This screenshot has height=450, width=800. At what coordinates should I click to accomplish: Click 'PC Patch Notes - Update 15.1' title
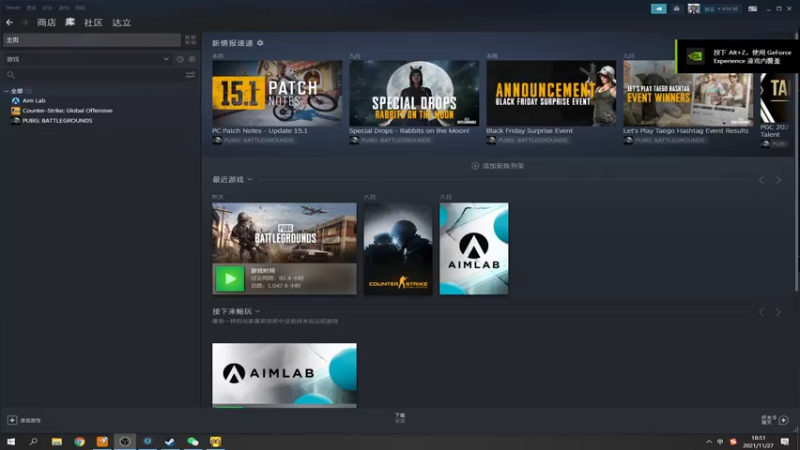pyautogui.click(x=260, y=131)
